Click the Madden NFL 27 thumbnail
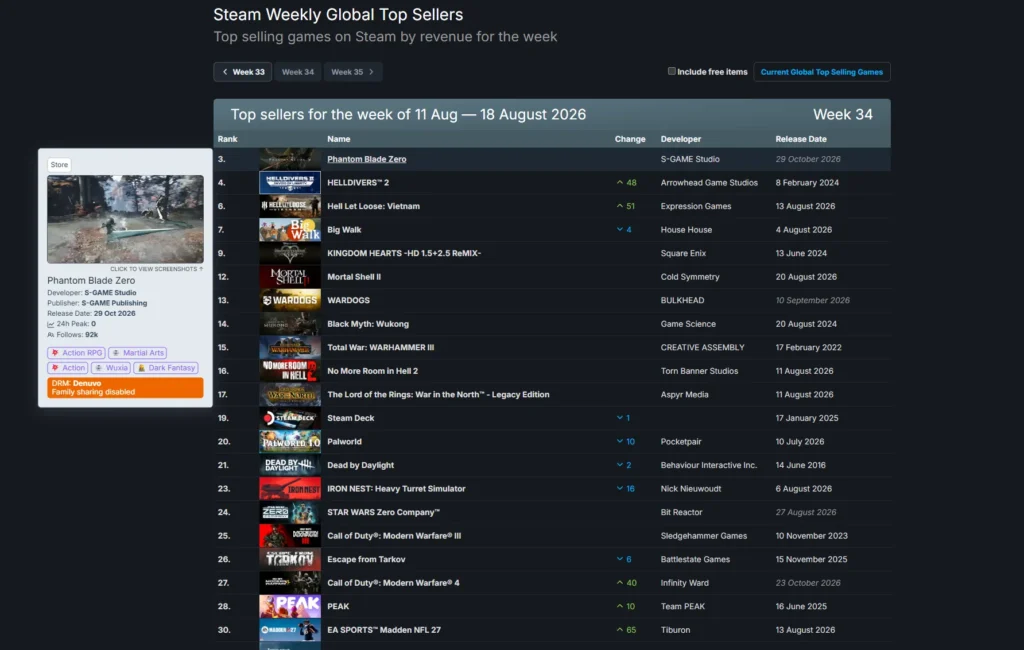Viewport: 1024px width, 650px height. point(290,629)
